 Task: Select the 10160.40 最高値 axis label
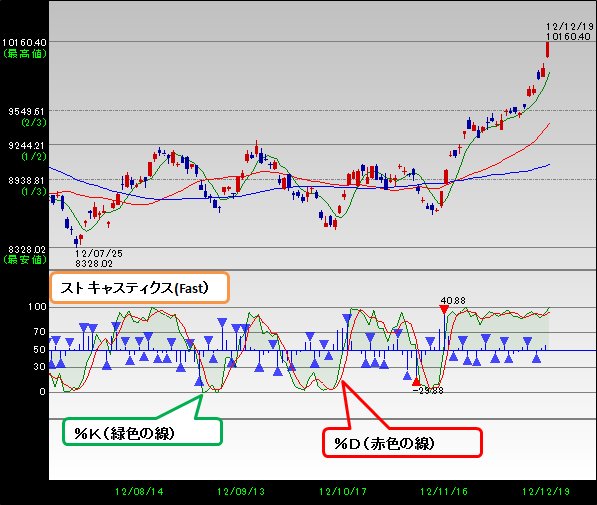point(24,48)
